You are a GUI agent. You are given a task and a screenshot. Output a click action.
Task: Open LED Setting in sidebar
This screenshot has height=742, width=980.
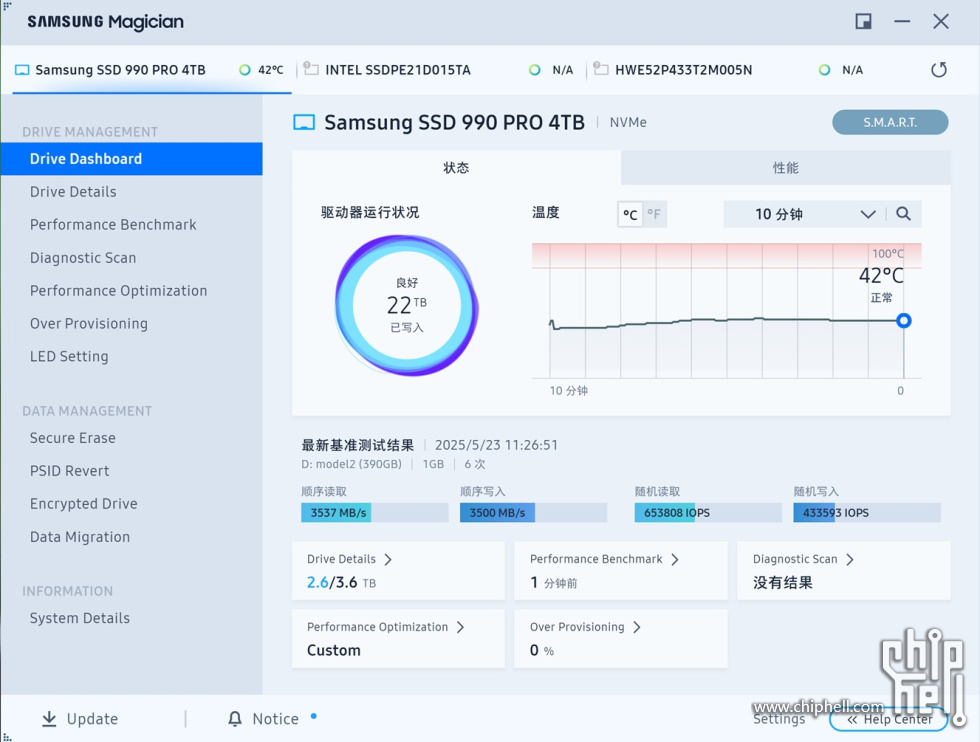(x=69, y=356)
